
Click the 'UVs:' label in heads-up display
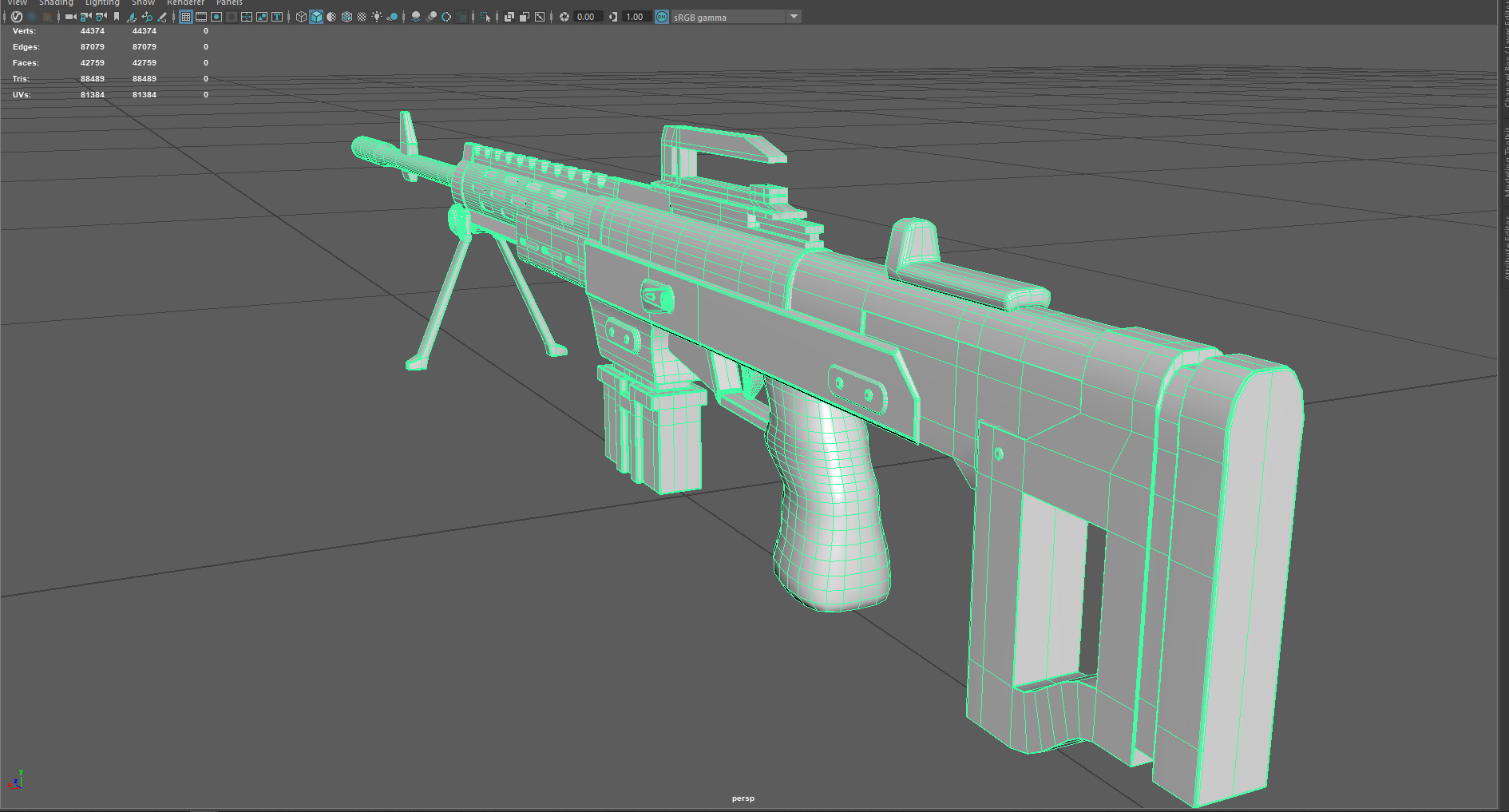click(22, 95)
